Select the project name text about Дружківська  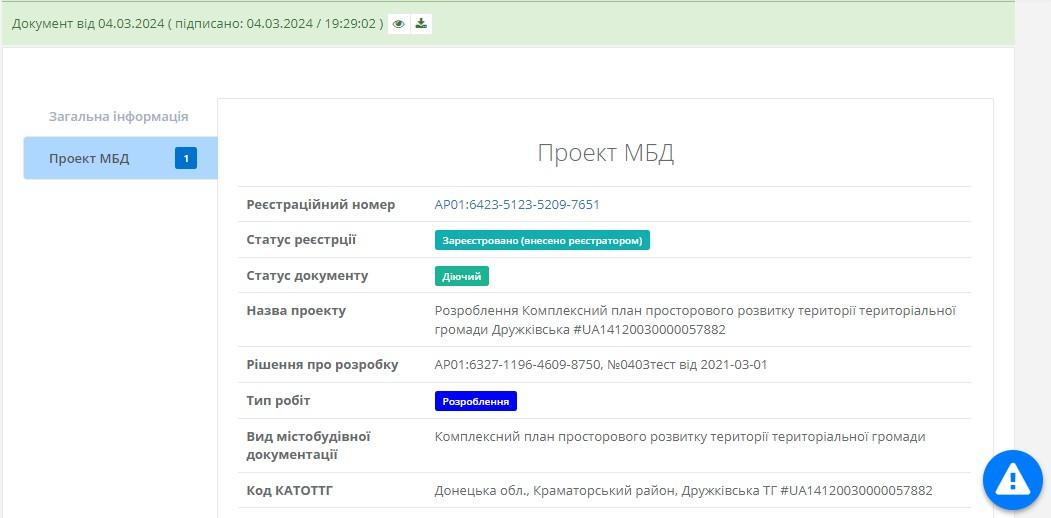click(x=695, y=320)
